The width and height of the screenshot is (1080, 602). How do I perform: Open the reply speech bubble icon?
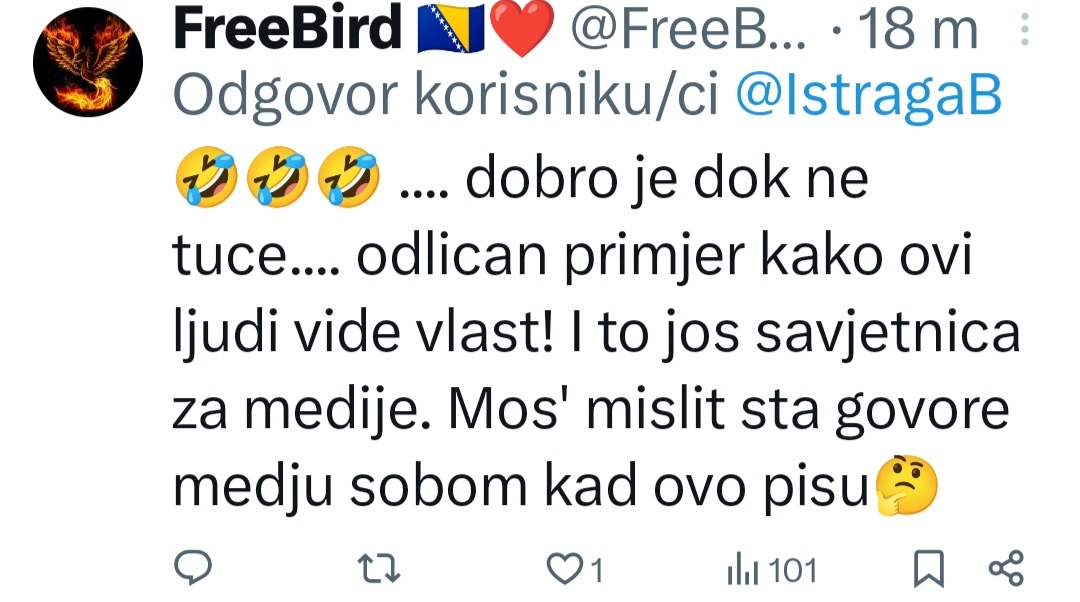[x=193, y=568]
